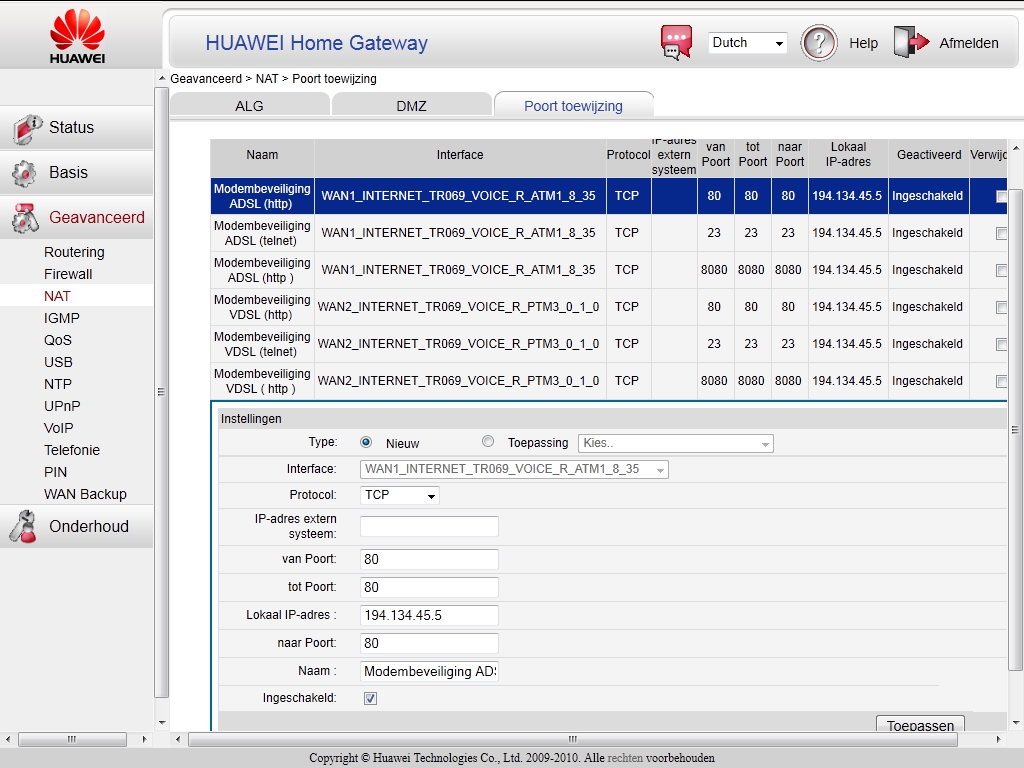The height and width of the screenshot is (768, 1024).
Task: Open QoS settings
Action: tap(58, 340)
